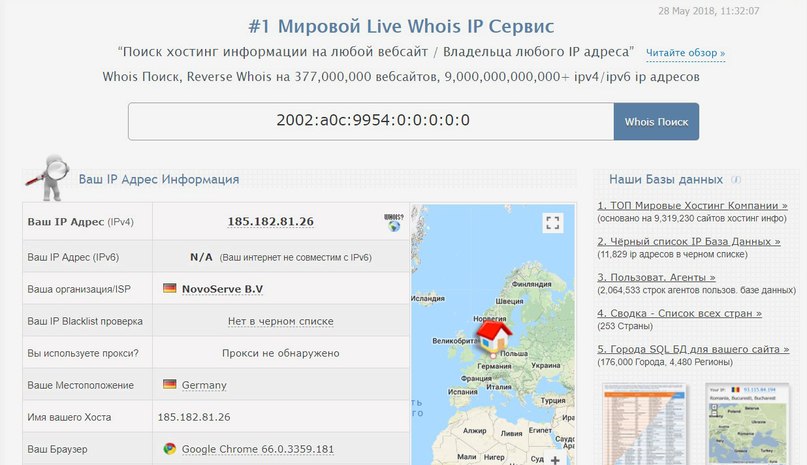This screenshot has height=465, width=807.
Task: Click the German flag next to NovoServe B.V
Action: click(170, 289)
